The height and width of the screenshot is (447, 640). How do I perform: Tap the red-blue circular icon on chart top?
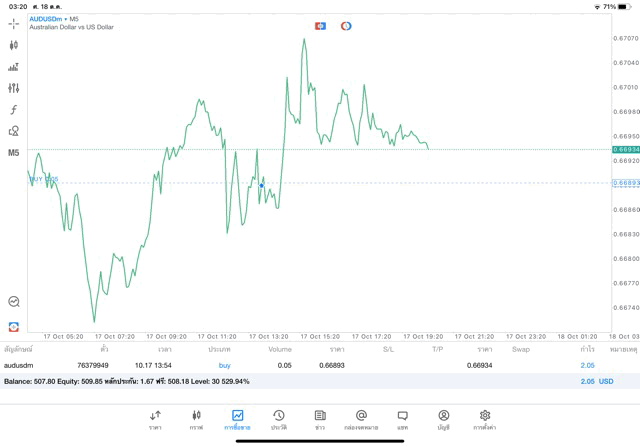tap(346, 26)
